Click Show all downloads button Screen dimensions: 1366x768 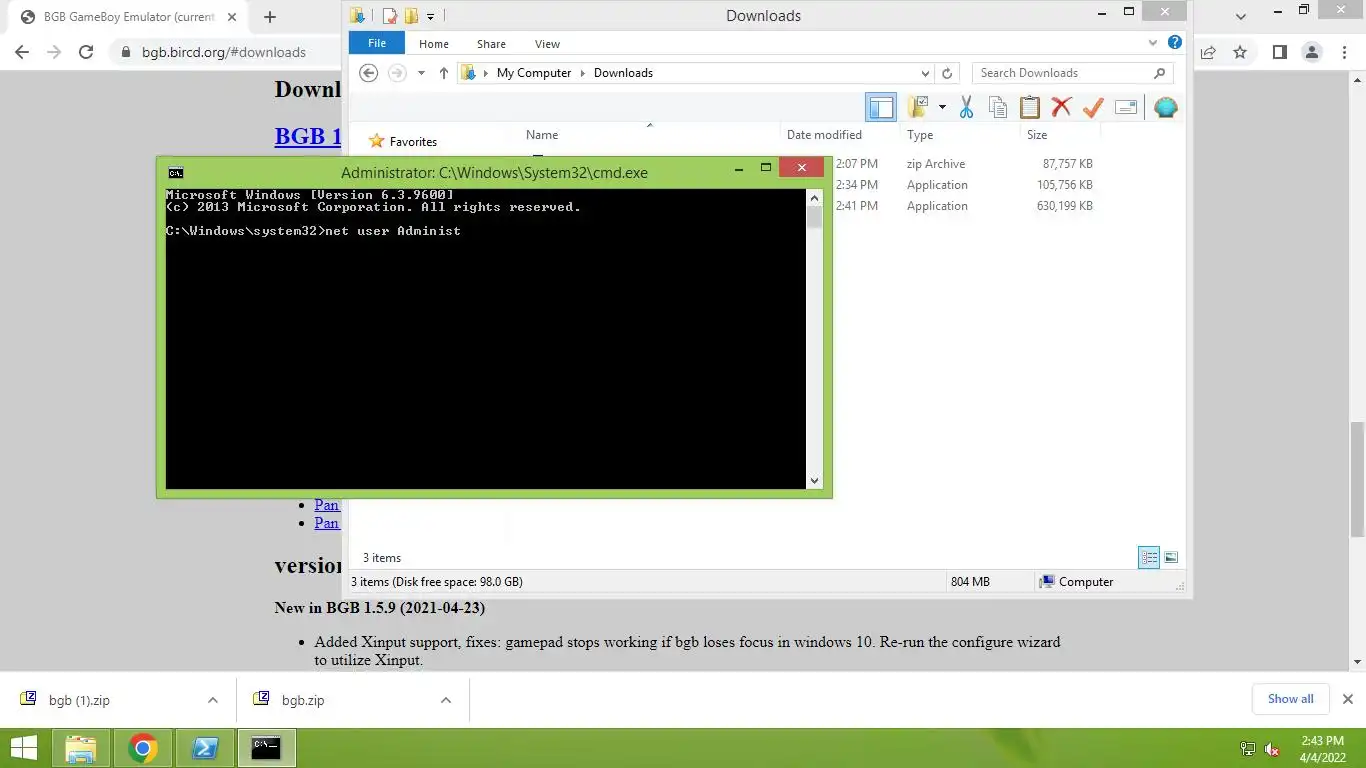(1290, 699)
